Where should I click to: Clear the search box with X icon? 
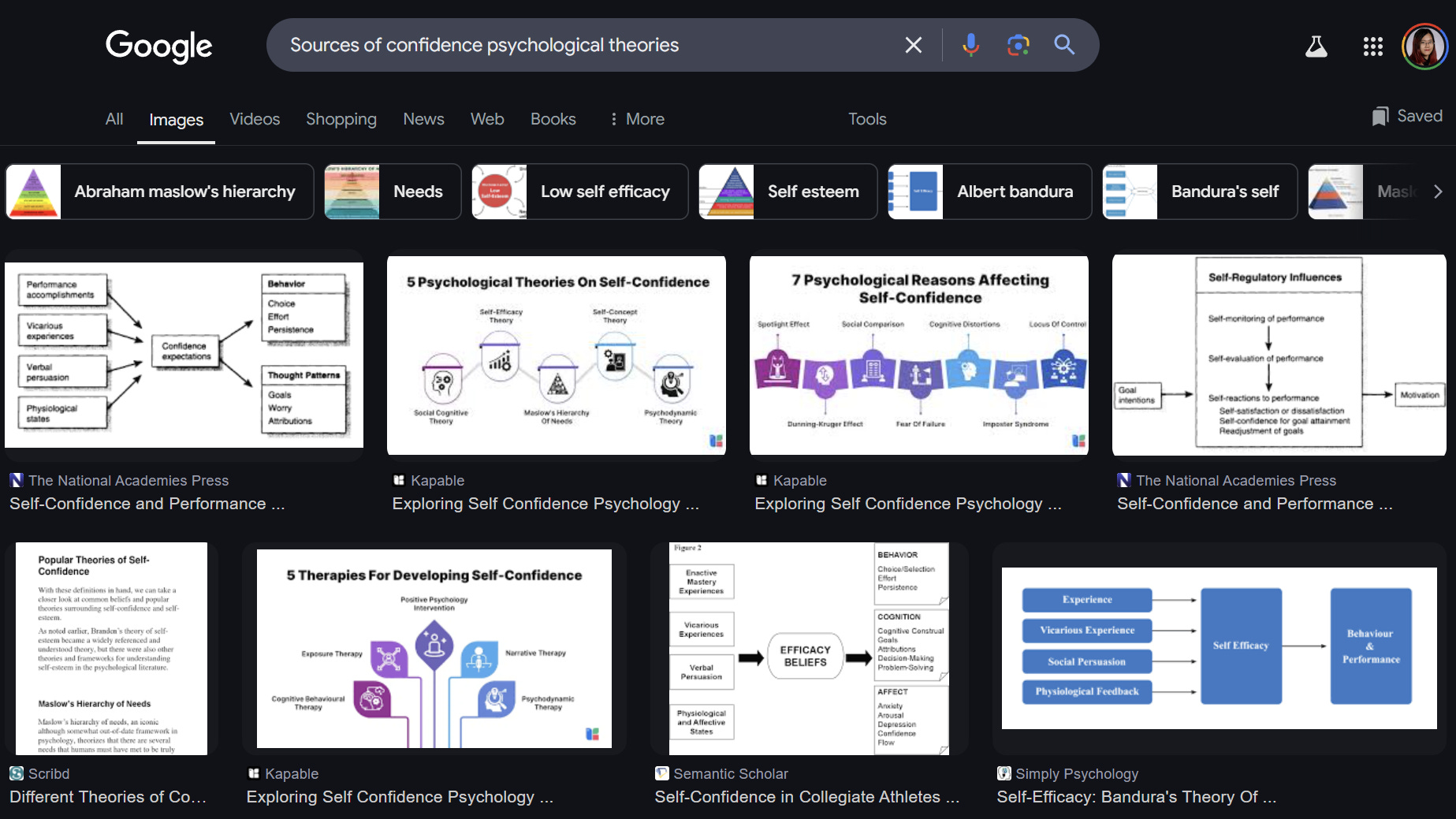913,45
